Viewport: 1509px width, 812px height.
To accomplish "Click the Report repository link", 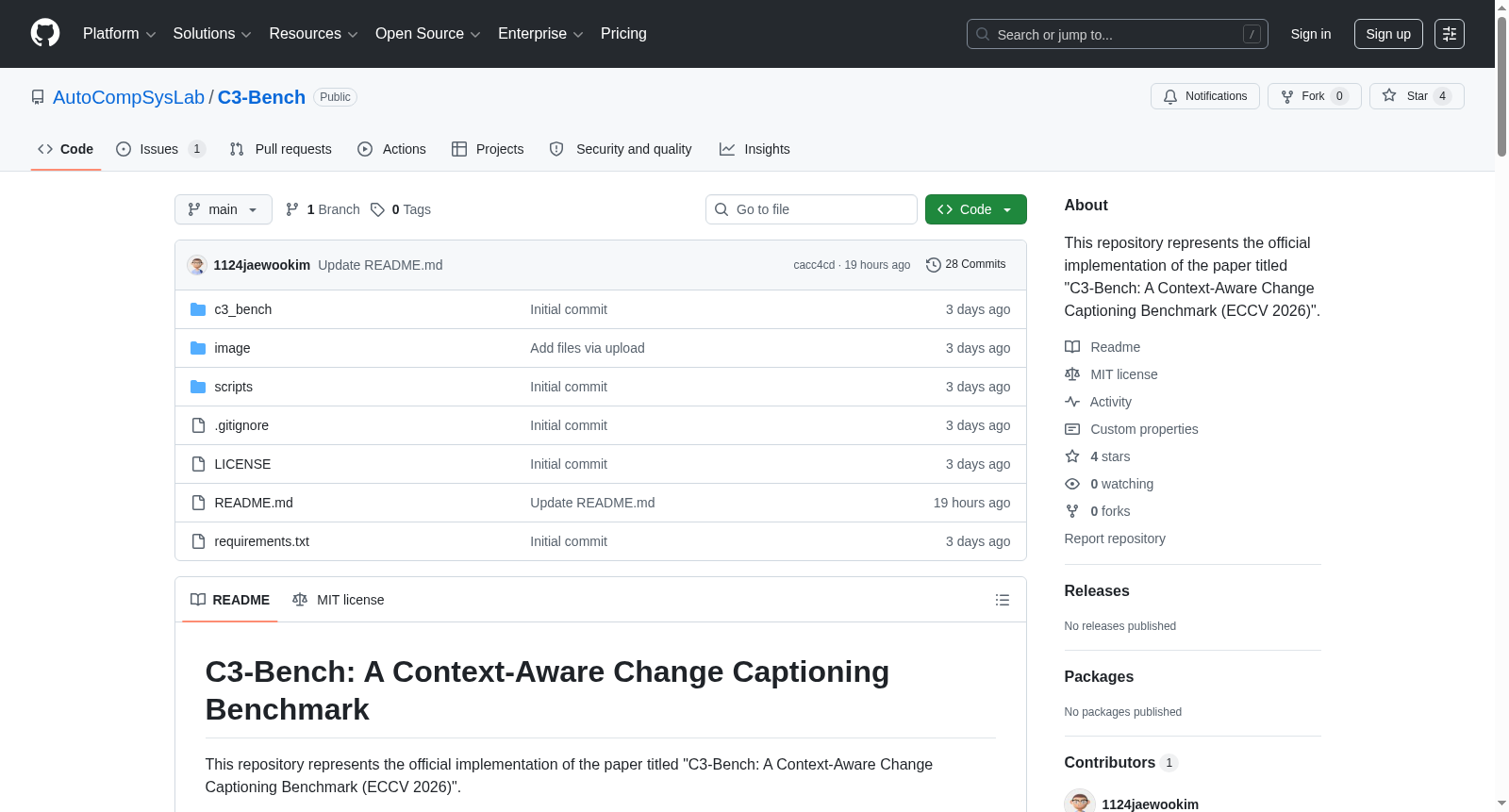I will (x=1115, y=539).
